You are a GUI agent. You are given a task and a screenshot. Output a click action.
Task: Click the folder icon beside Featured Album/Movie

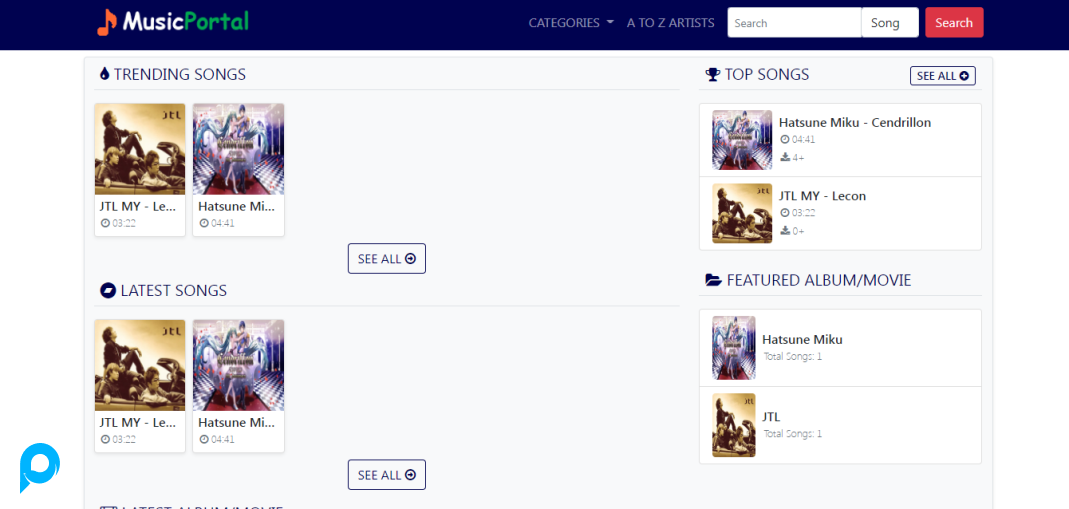pos(713,280)
